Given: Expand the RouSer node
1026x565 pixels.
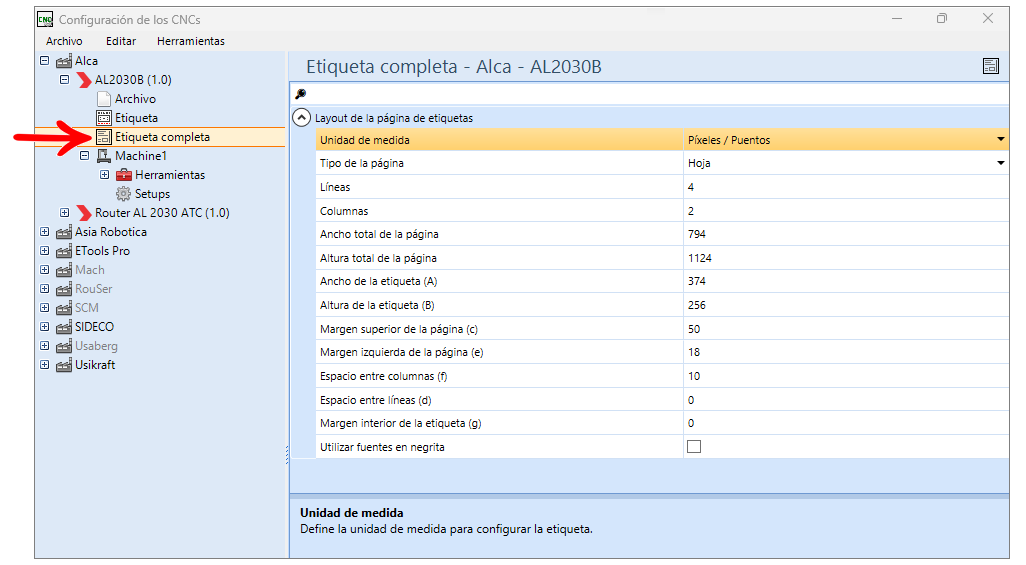Looking at the screenshot, I should [x=44, y=289].
